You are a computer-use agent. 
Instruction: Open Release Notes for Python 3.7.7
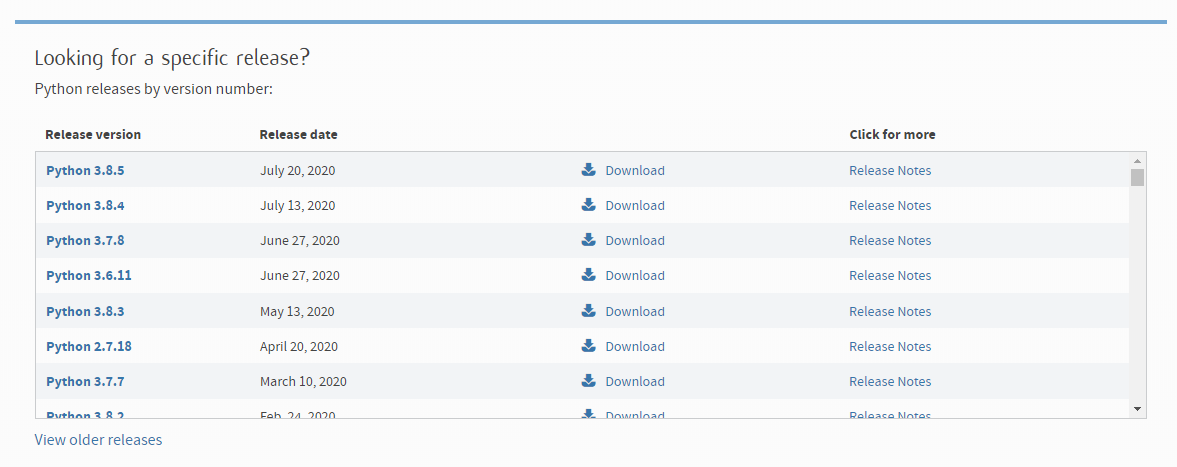(890, 382)
